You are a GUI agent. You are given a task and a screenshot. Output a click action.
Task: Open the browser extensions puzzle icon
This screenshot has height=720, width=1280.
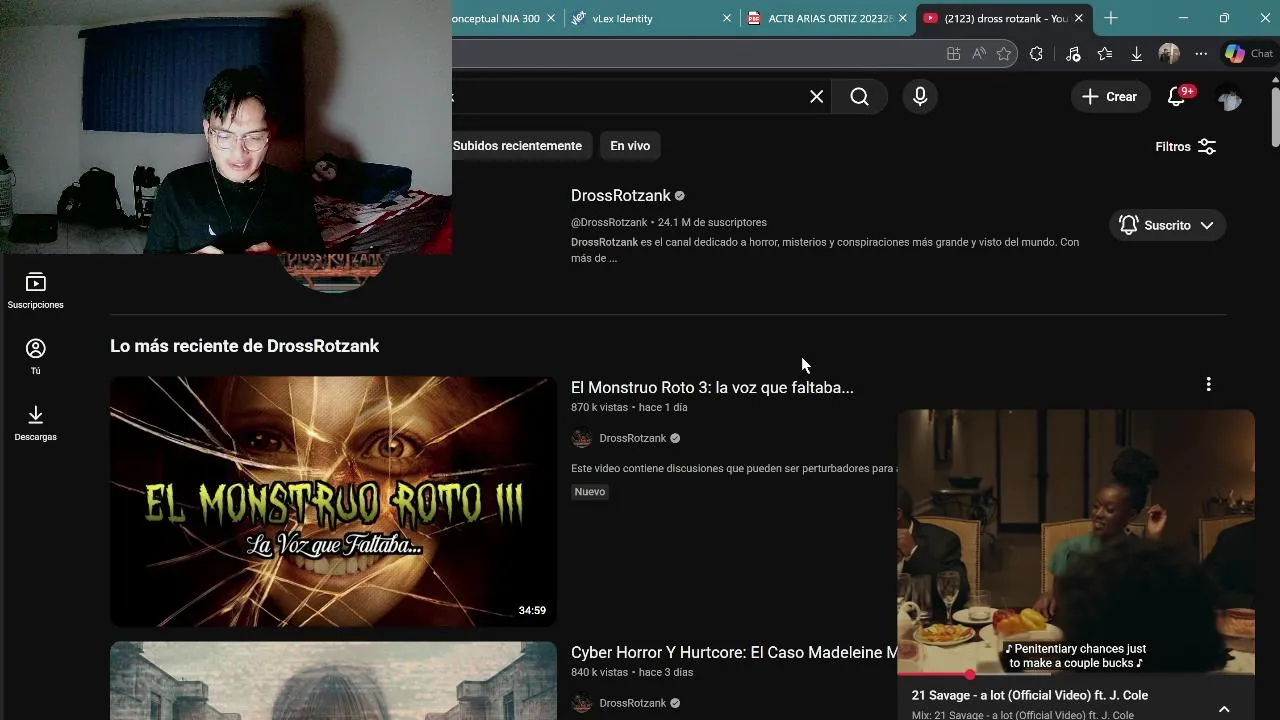[x=1036, y=54]
